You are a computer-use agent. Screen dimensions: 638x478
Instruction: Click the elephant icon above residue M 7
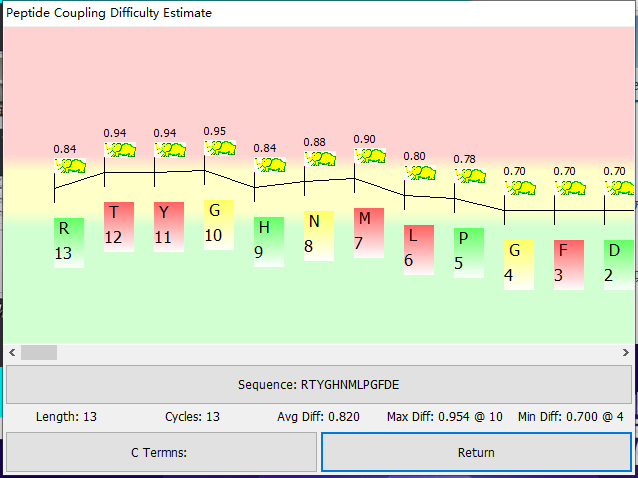click(370, 156)
